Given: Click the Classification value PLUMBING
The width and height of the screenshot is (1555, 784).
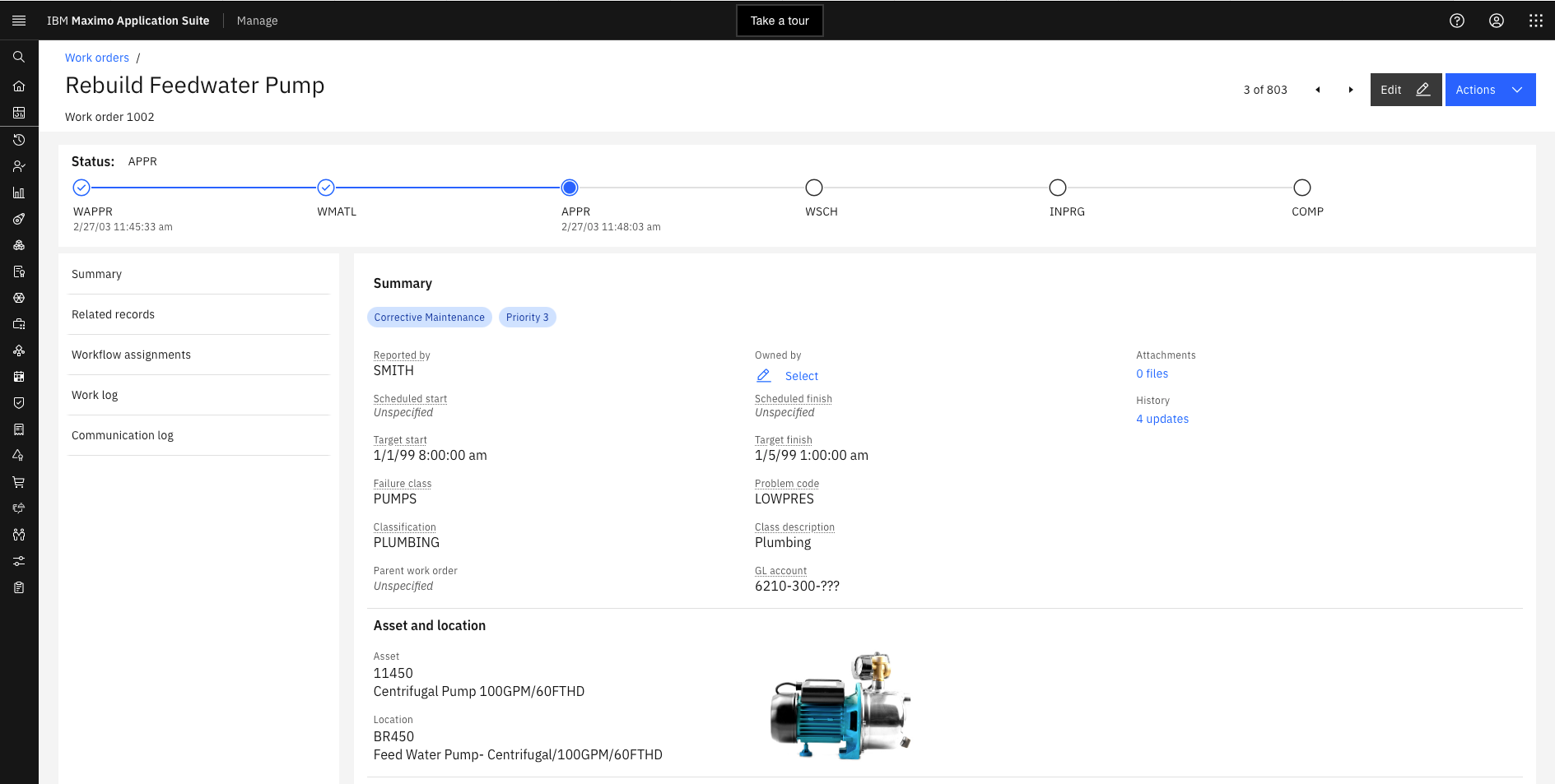Looking at the screenshot, I should pyautogui.click(x=406, y=542).
